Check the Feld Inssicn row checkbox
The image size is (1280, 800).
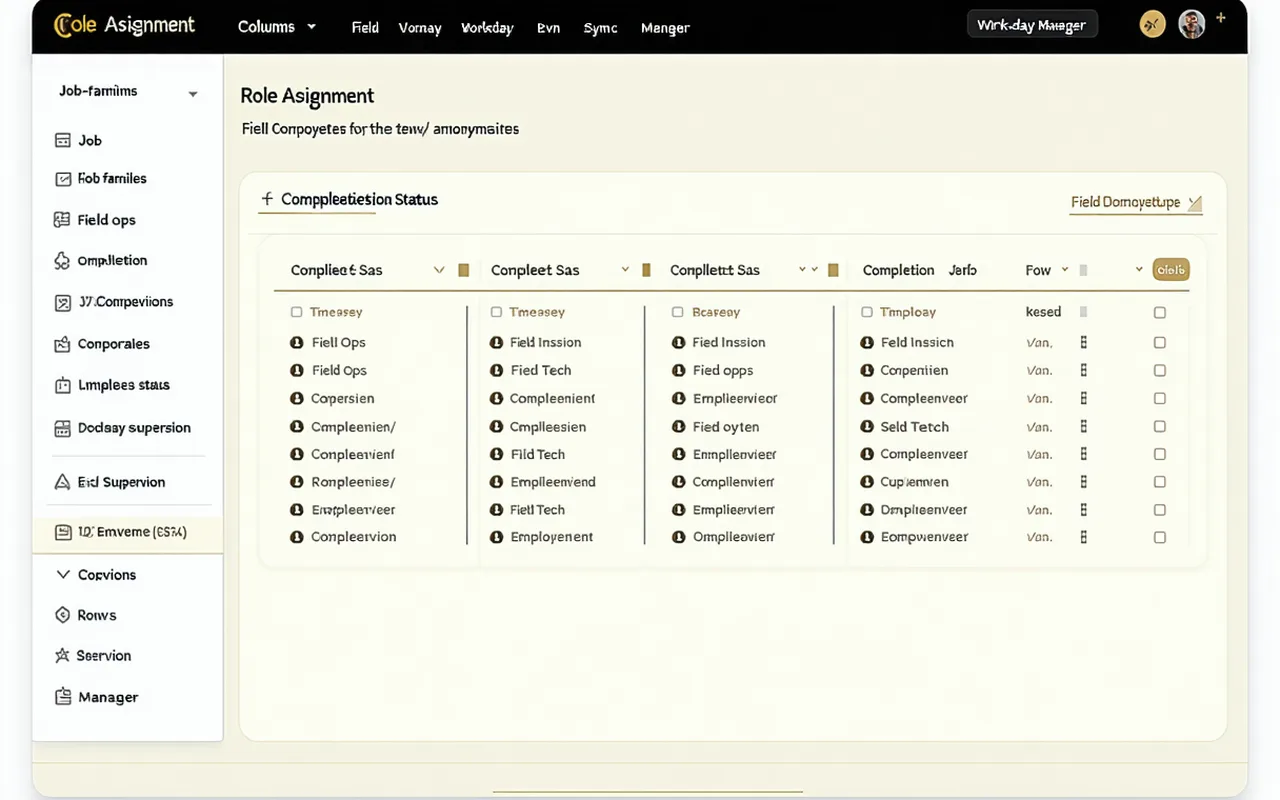1160,342
